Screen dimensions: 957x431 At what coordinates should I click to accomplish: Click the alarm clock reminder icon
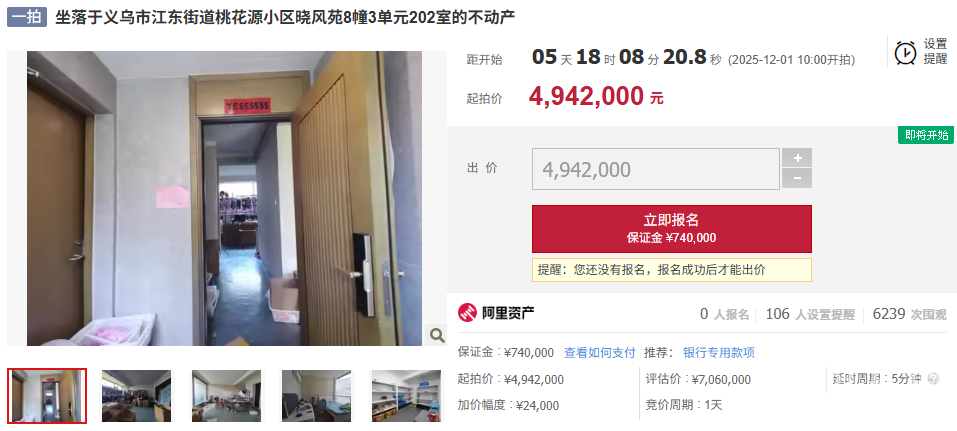906,53
